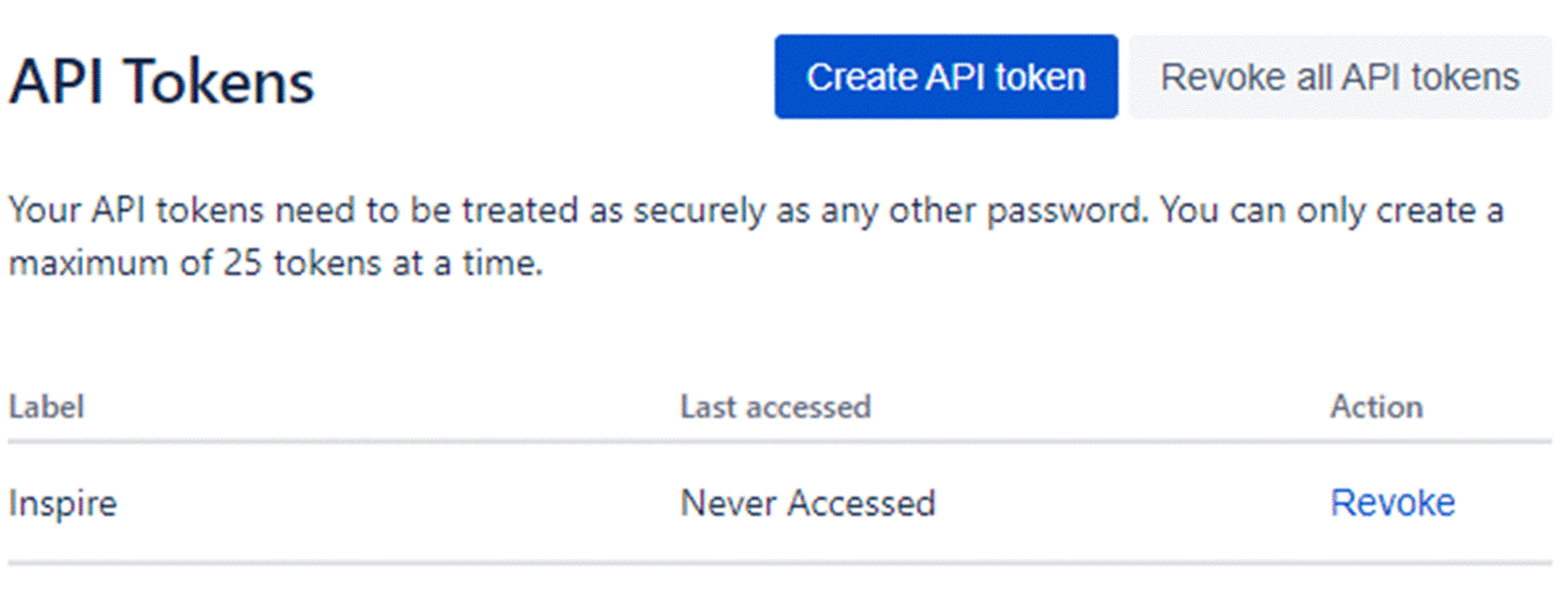This screenshot has width=1568, height=616.
Task: Click the Action column header
Action: click(1376, 406)
